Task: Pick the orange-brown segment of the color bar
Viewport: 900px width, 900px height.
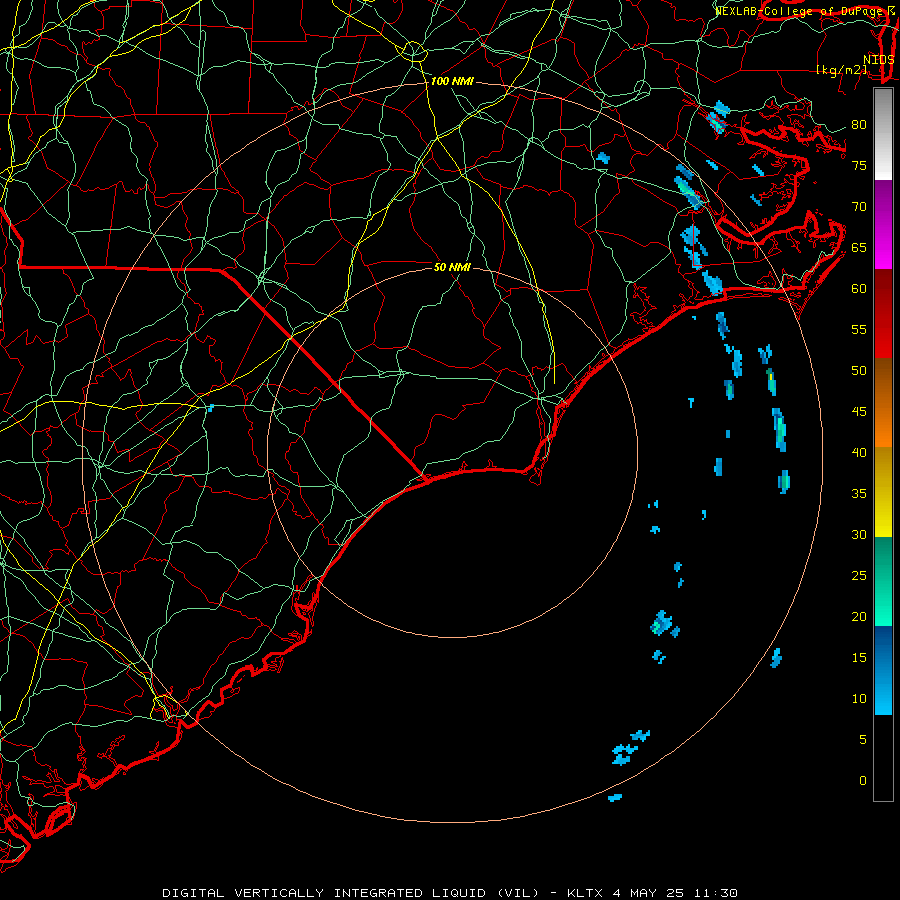Action: (x=883, y=402)
